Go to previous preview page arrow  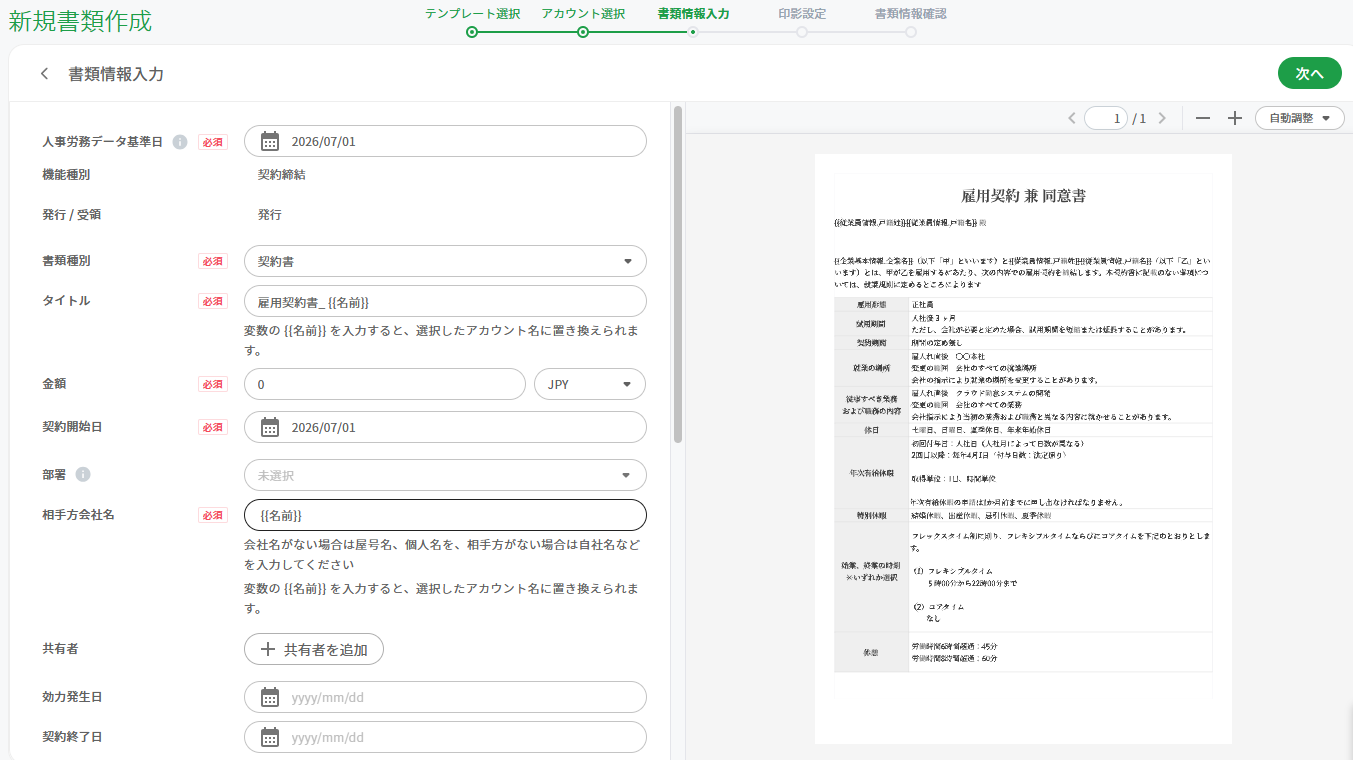coord(1072,118)
